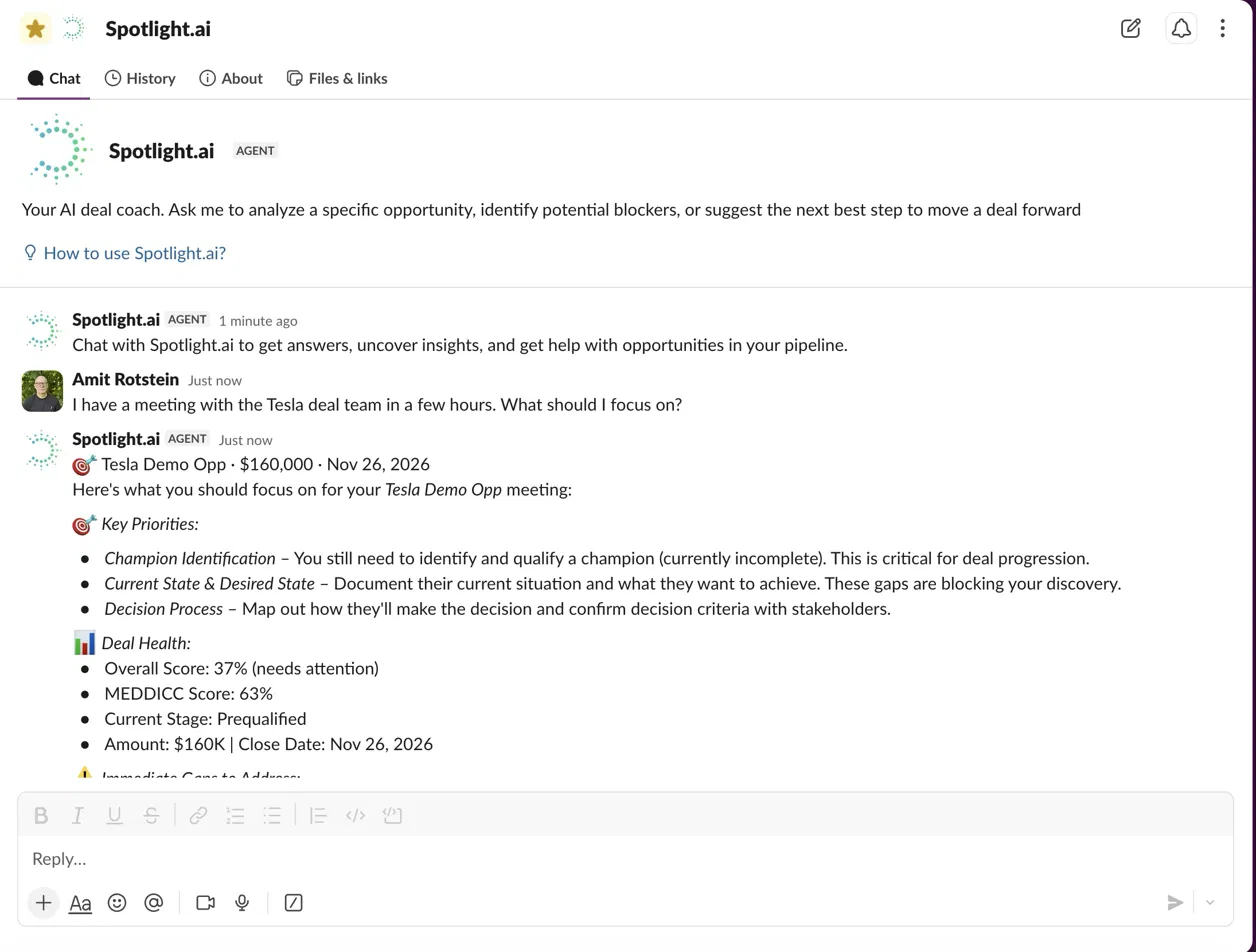Toggle italic formatting in composer
The height and width of the screenshot is (952, 1256).
tap(77, 816)
